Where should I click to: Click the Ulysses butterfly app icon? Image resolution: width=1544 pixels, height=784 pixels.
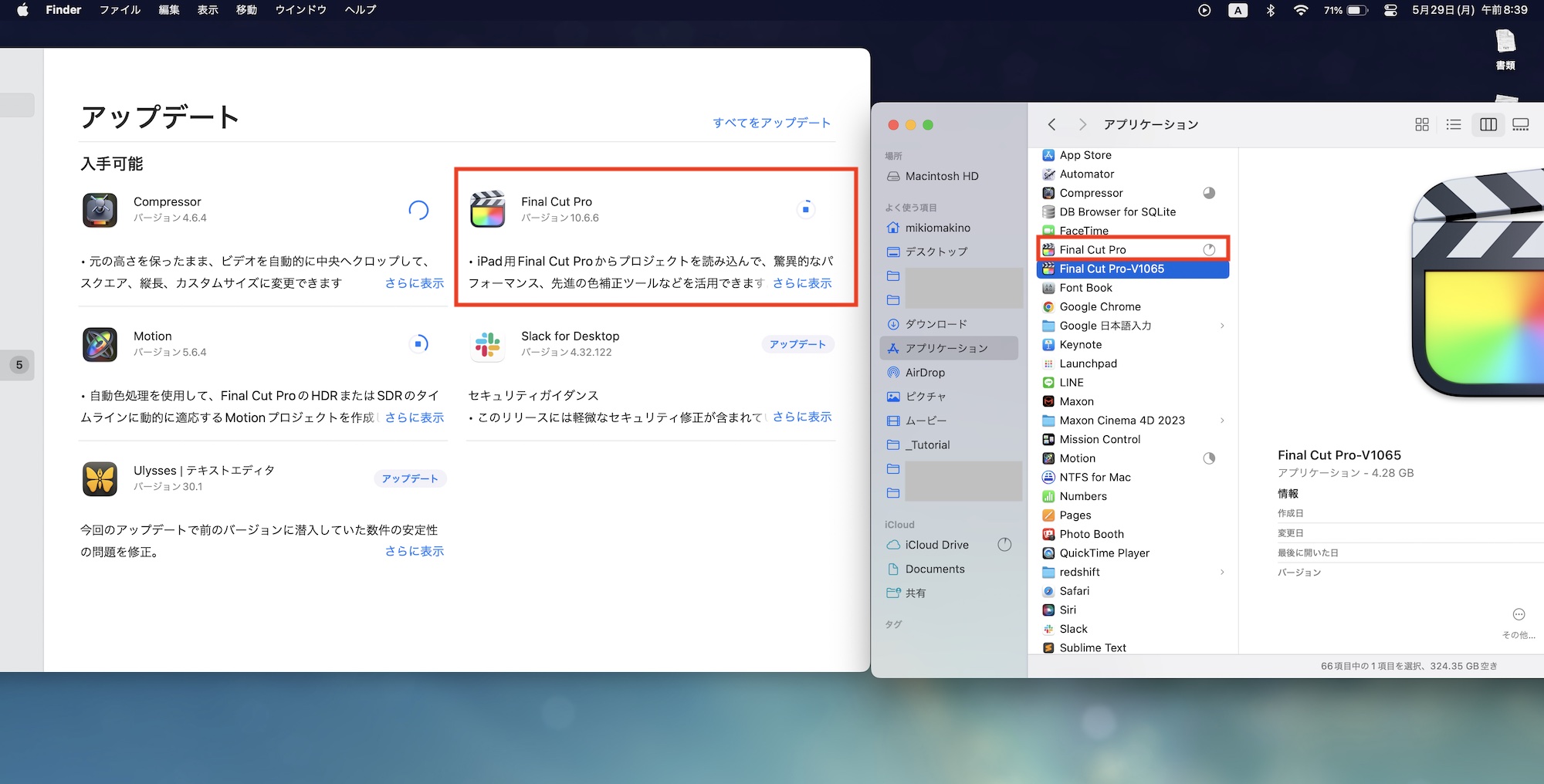pos(100,478)
